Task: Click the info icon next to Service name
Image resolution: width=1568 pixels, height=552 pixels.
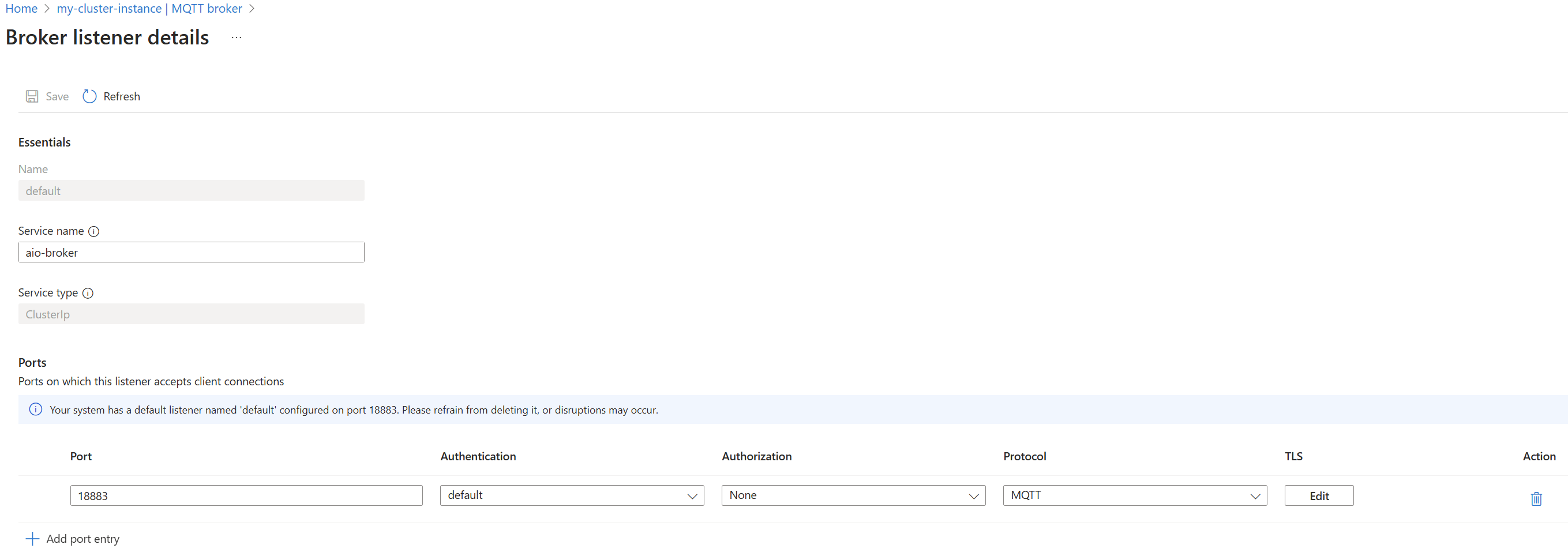Action: [95, 231]
